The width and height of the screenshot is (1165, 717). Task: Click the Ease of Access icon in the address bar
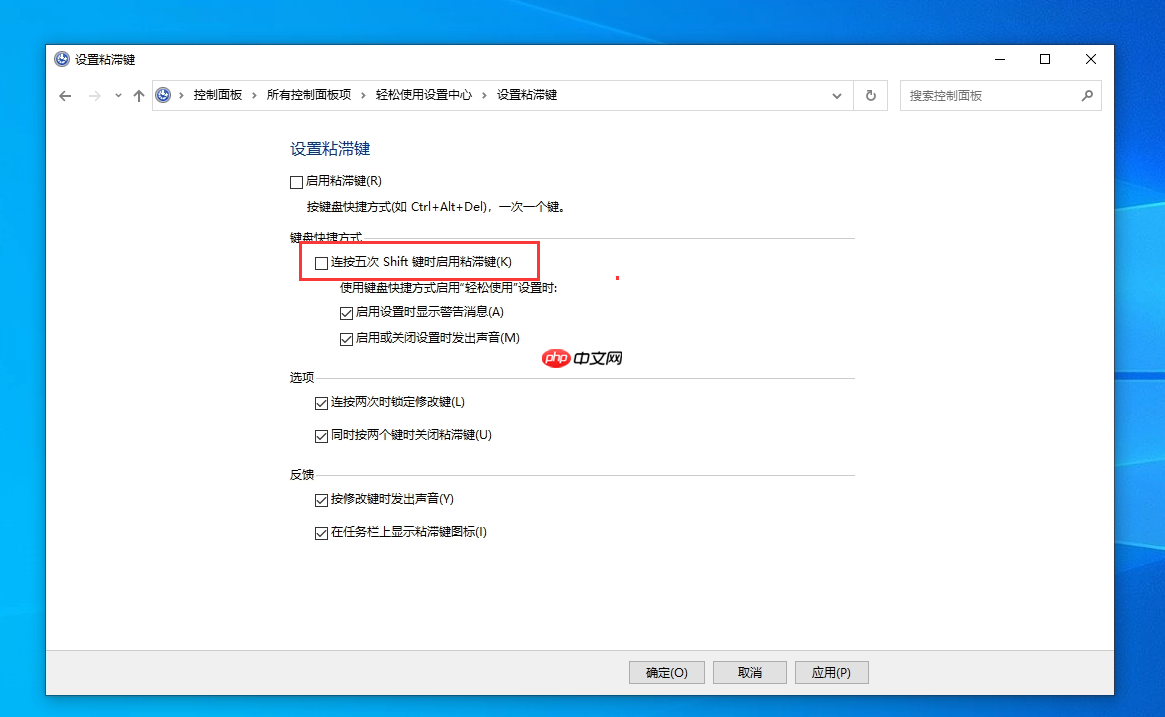click(163, 95)
